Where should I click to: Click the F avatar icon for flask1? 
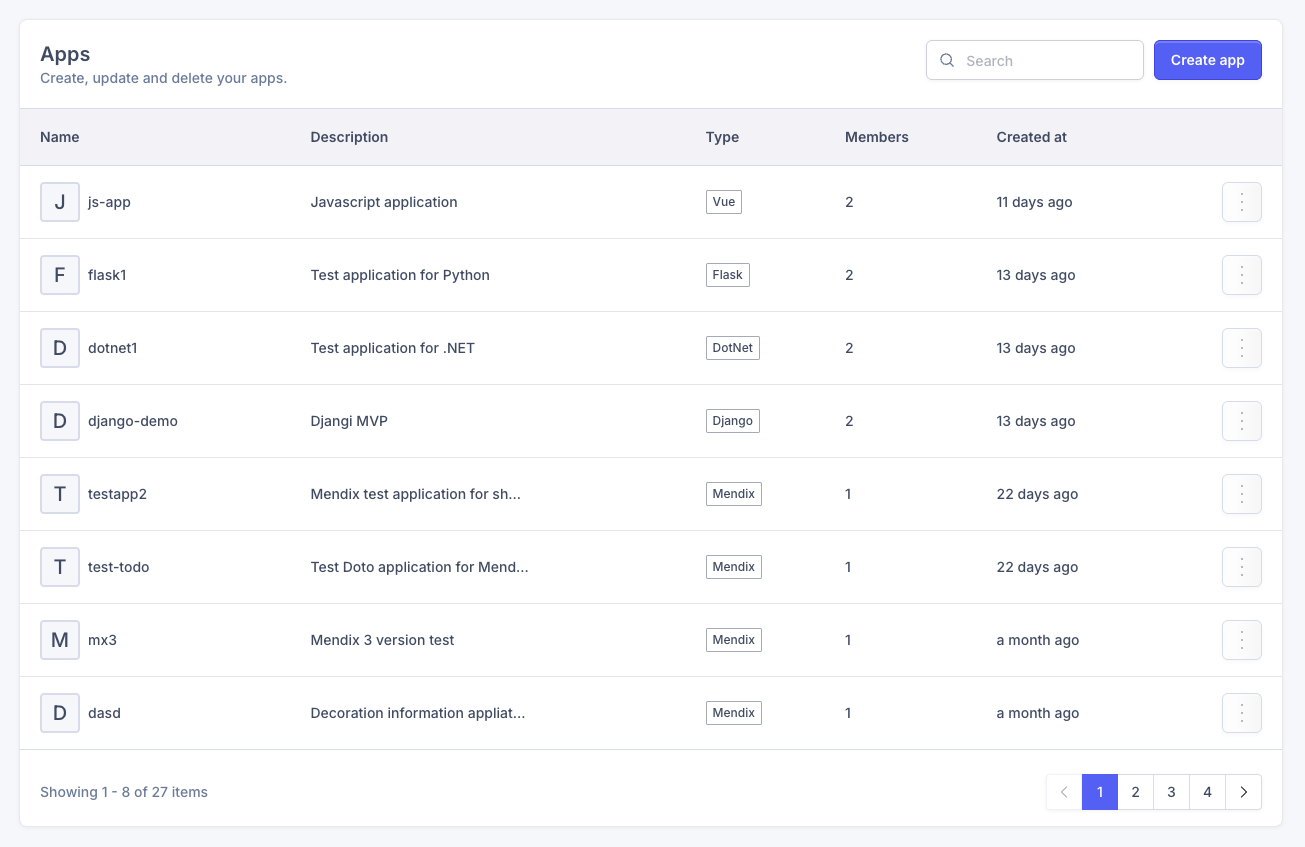60,275
